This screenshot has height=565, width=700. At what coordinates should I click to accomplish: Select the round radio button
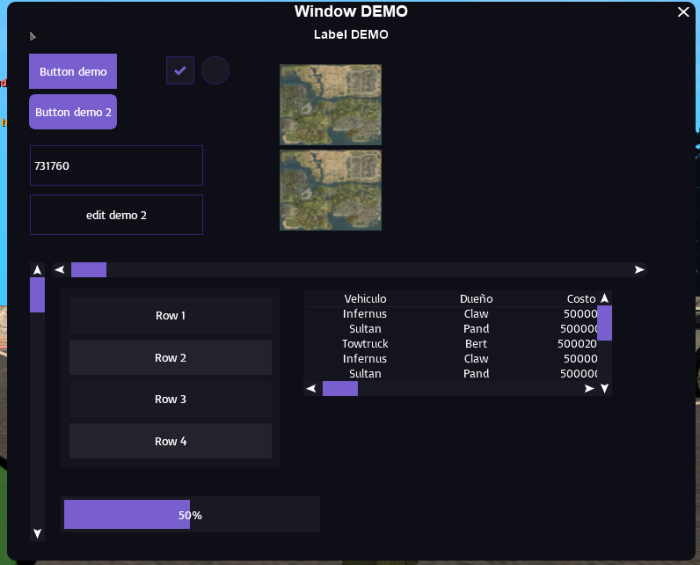(x=215, y=71)
